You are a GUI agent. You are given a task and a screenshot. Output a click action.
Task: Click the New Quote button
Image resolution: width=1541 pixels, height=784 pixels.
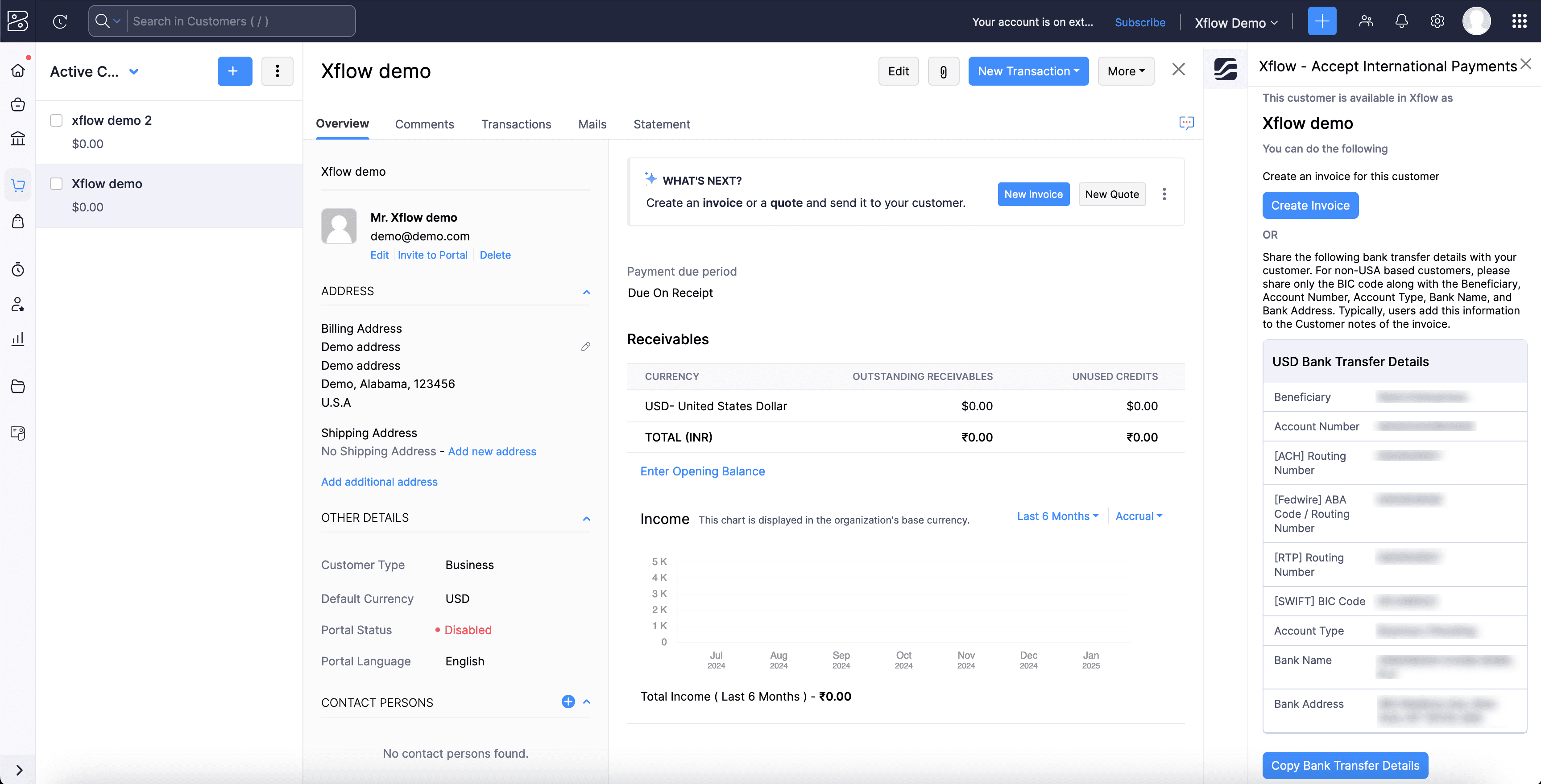(1112, 194)
